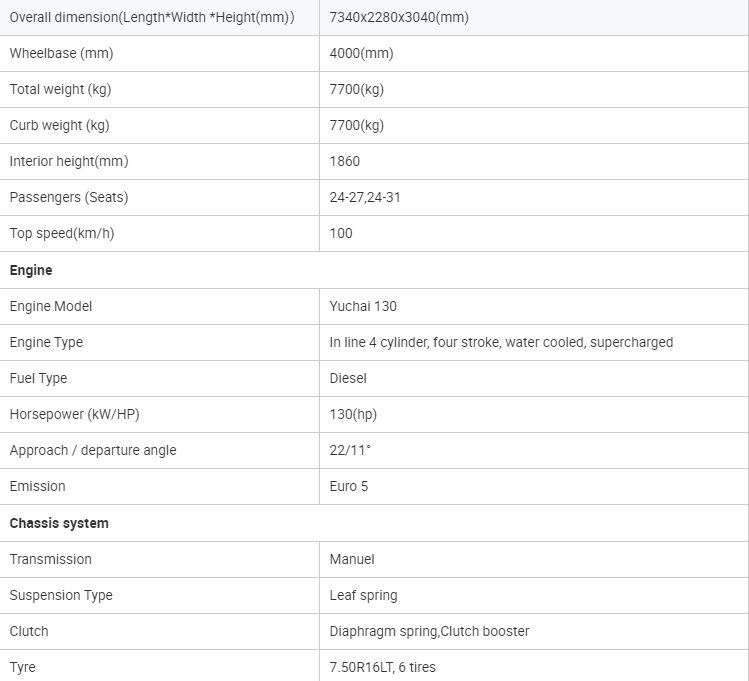Click the overall dimension value 7340x2280x3040(mm)

[399, 17]
